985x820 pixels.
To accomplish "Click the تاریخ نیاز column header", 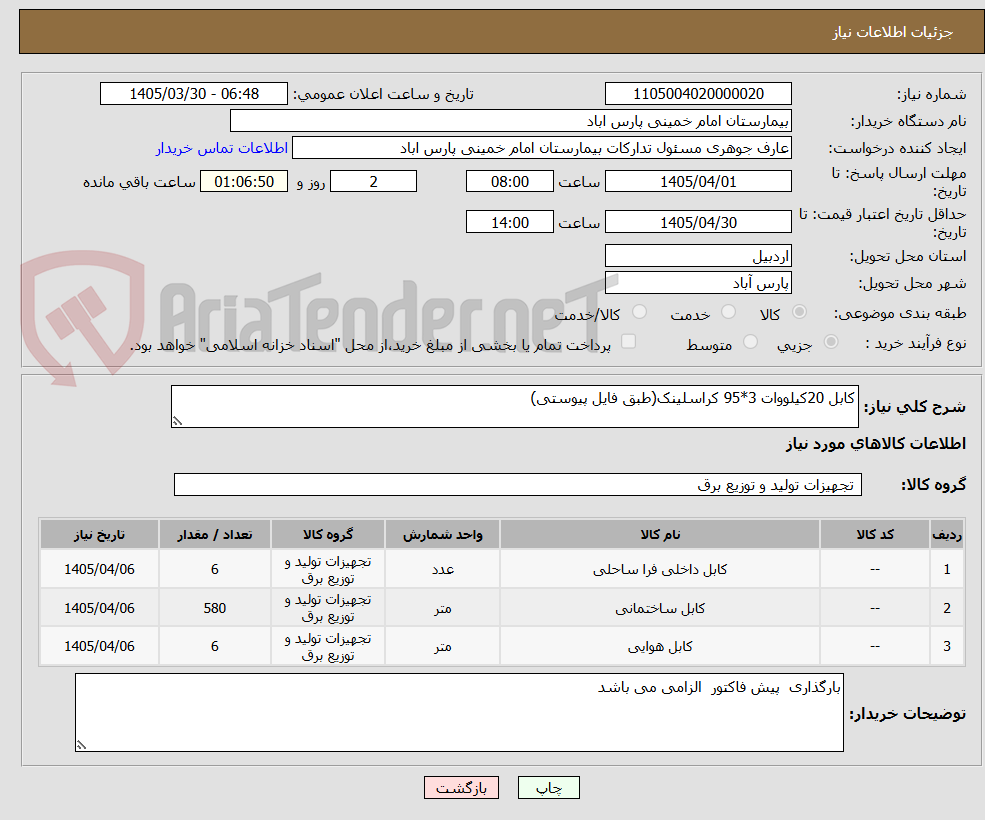I will 99,534.
